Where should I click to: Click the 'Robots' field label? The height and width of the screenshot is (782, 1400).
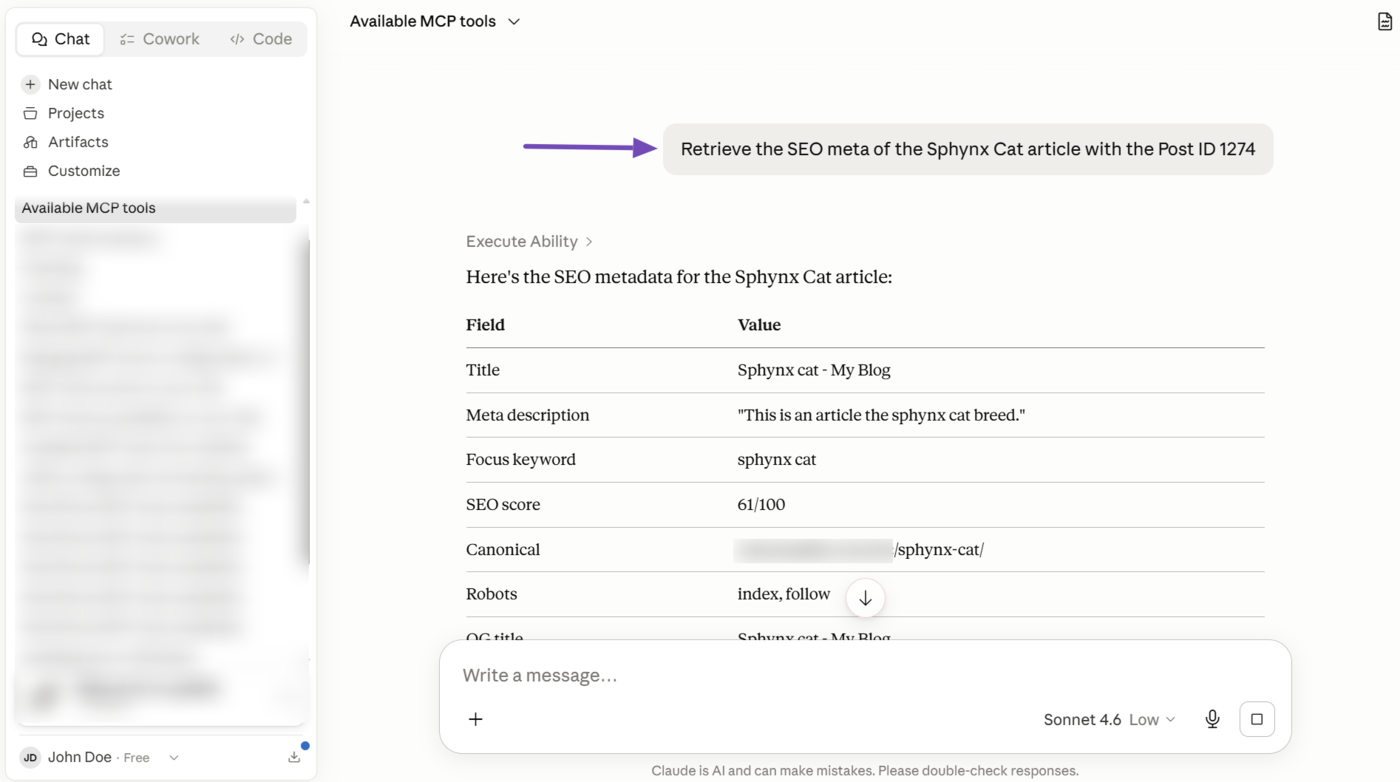tap(492, 594)
